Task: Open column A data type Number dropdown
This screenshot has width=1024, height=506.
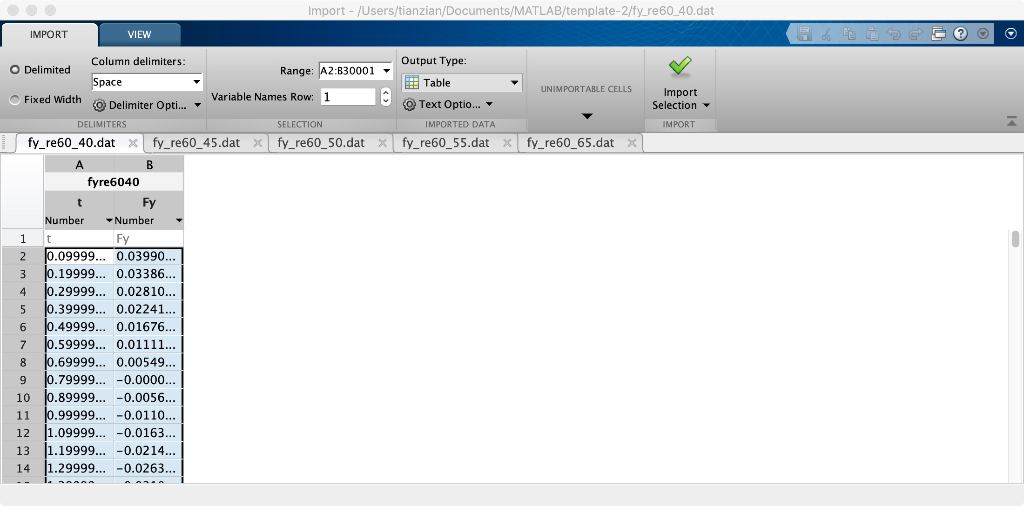Action: click(109, 221)
